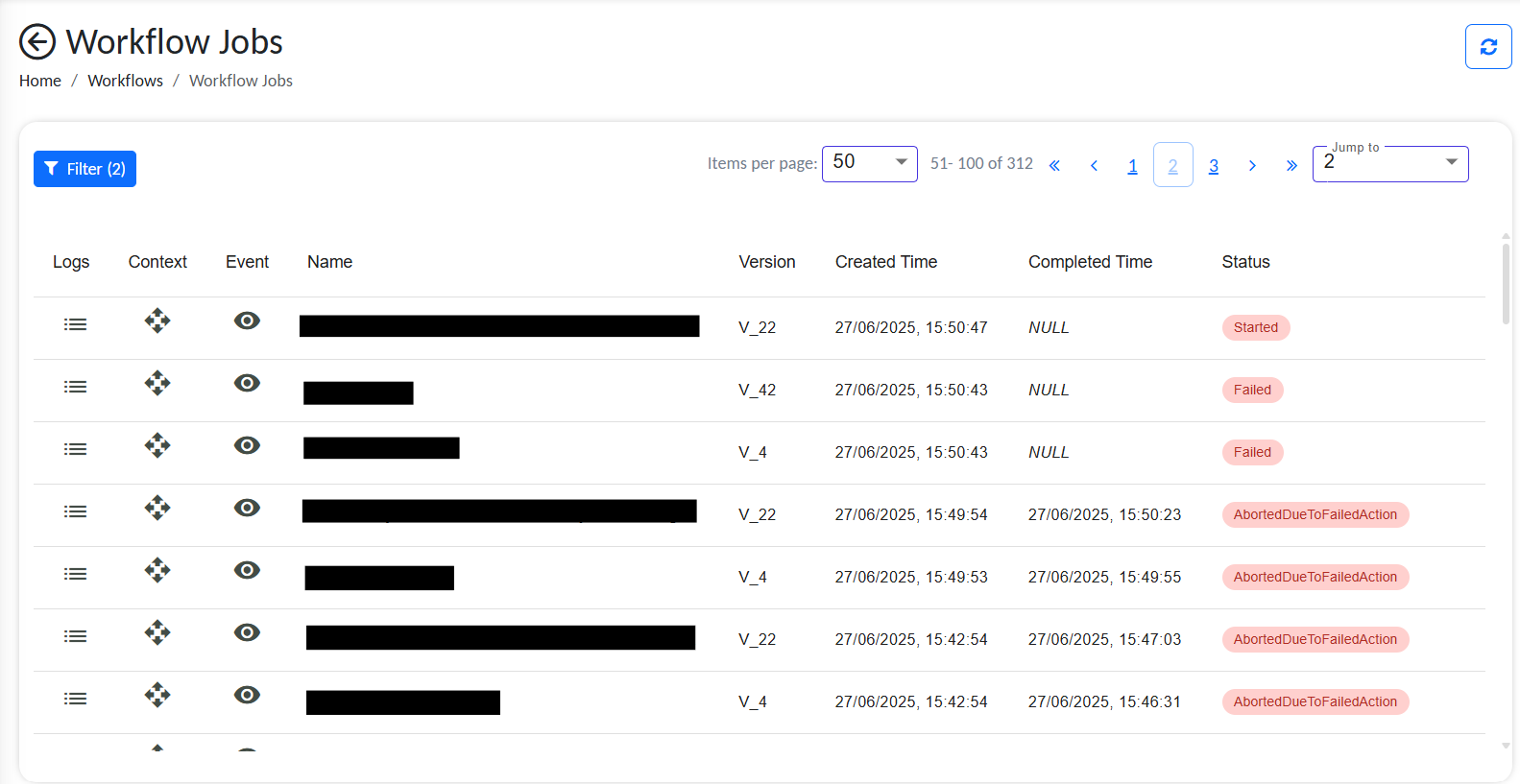
Task: Open the Items per page dropdown
Action: (x=869, y=163)
